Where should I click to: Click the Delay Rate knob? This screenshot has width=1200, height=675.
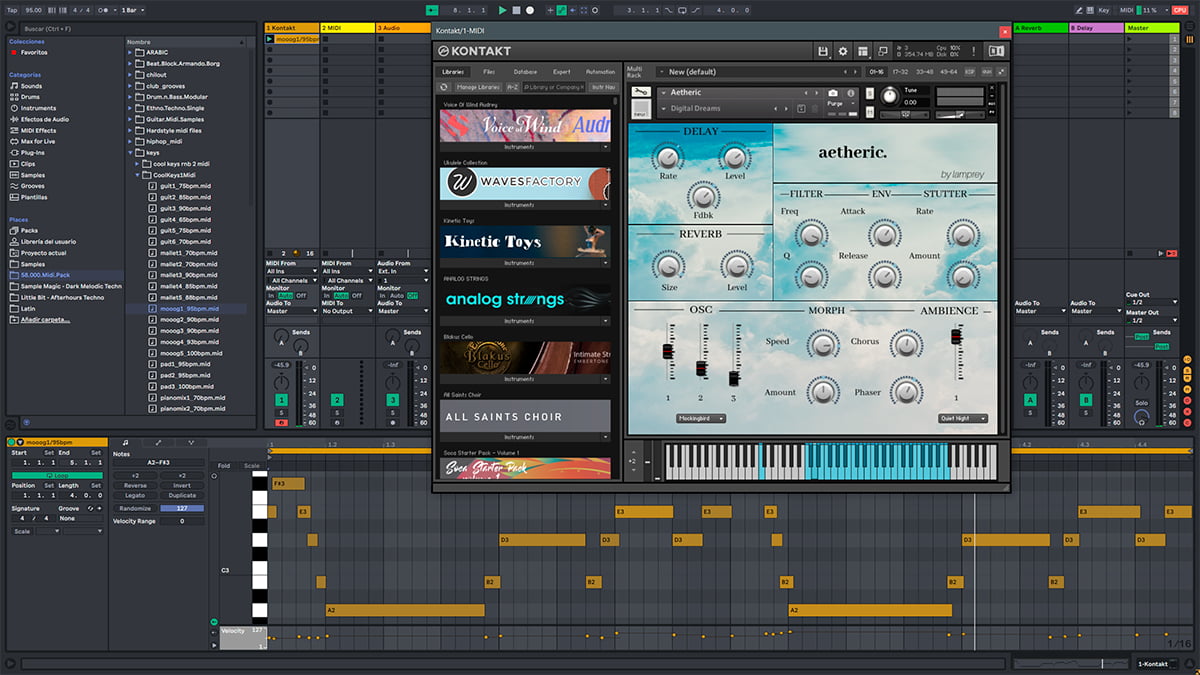(666, 155)
